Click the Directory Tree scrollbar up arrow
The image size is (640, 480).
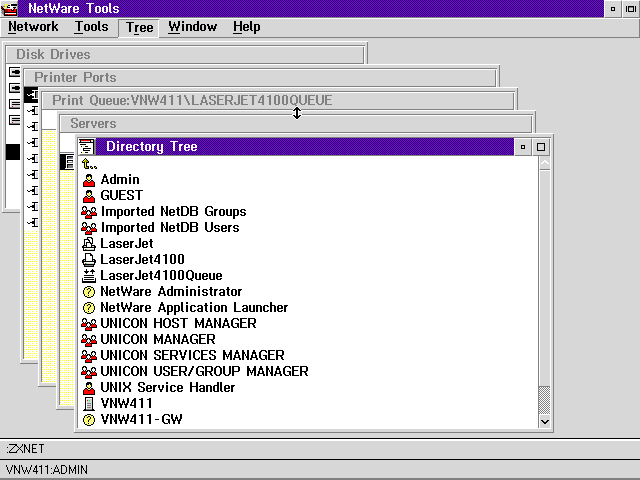tap(544, 163)
